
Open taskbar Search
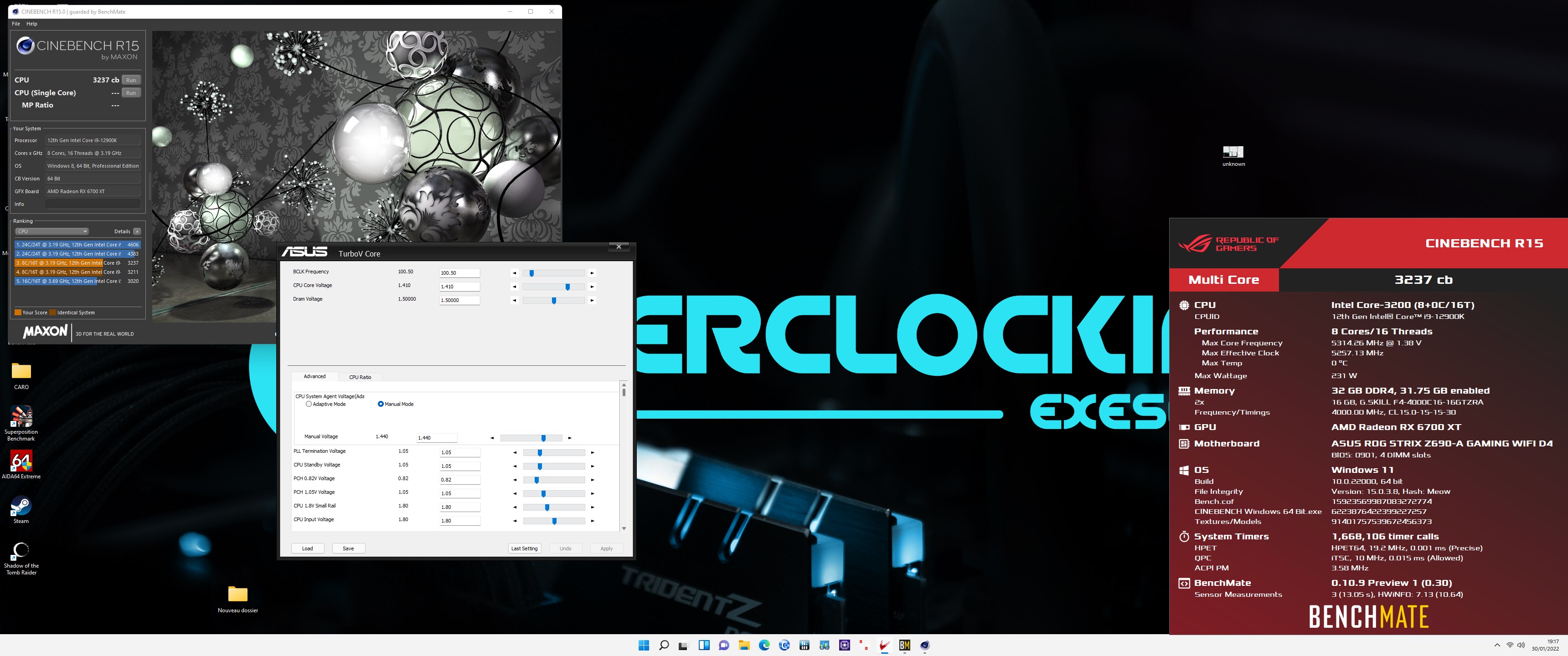[664, 645]
